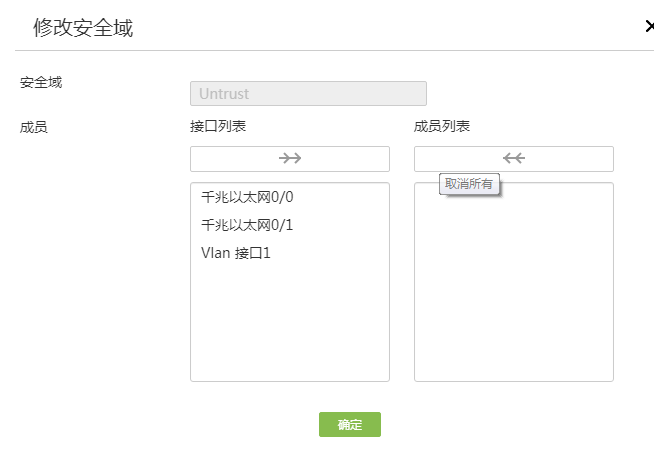The image size is (654, 451).
Task: Select 千兆以太网0/0 in the interface list
Action: pos(247,197)
